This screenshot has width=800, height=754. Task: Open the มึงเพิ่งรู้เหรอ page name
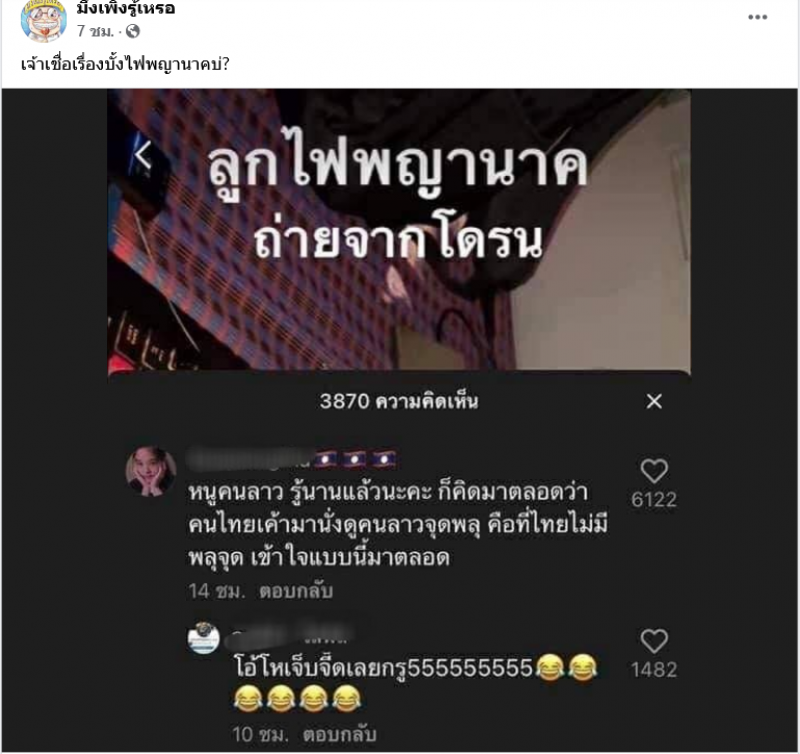pos(126,8)
